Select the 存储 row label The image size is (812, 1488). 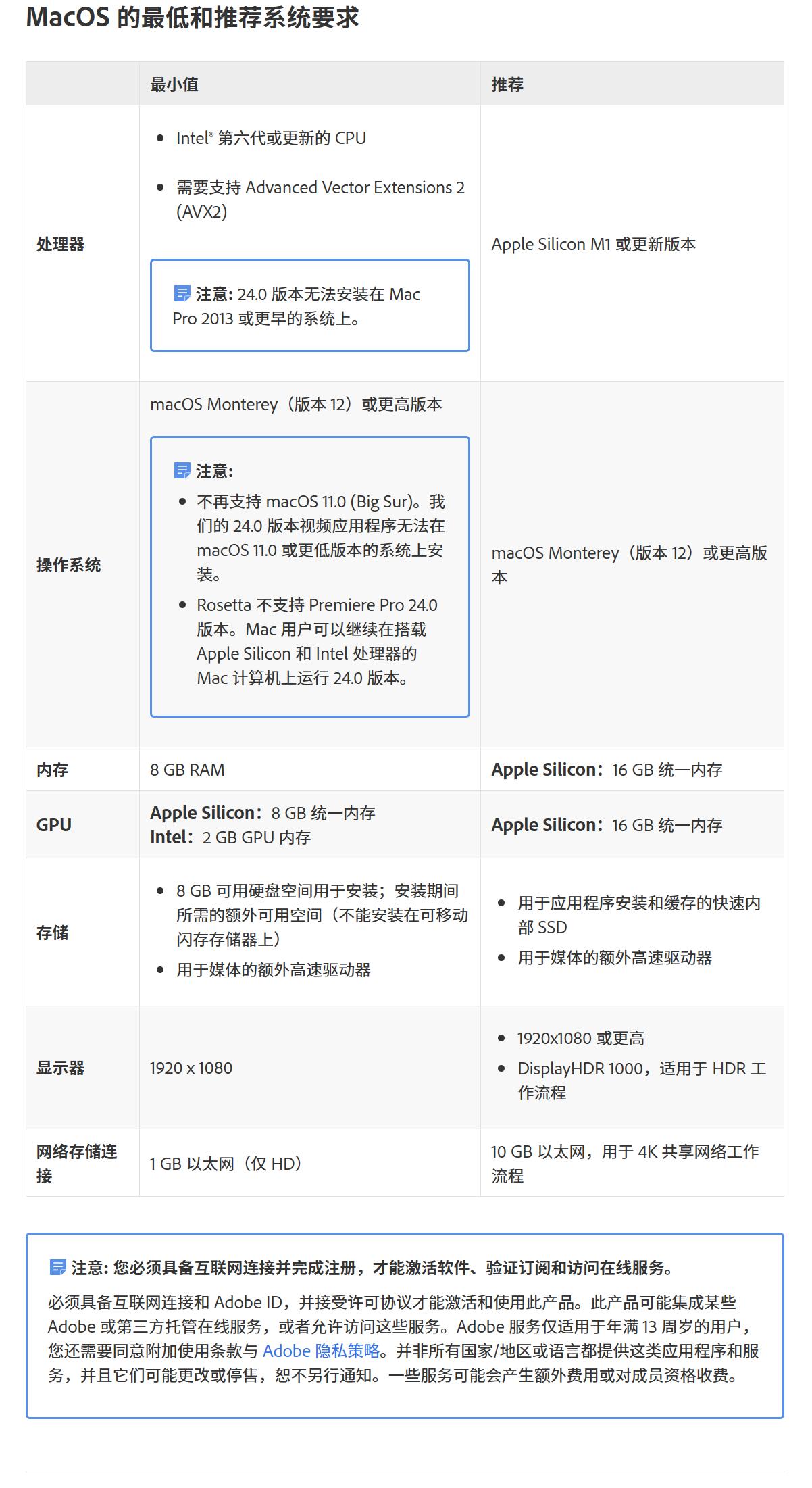(x=52, y=933)
